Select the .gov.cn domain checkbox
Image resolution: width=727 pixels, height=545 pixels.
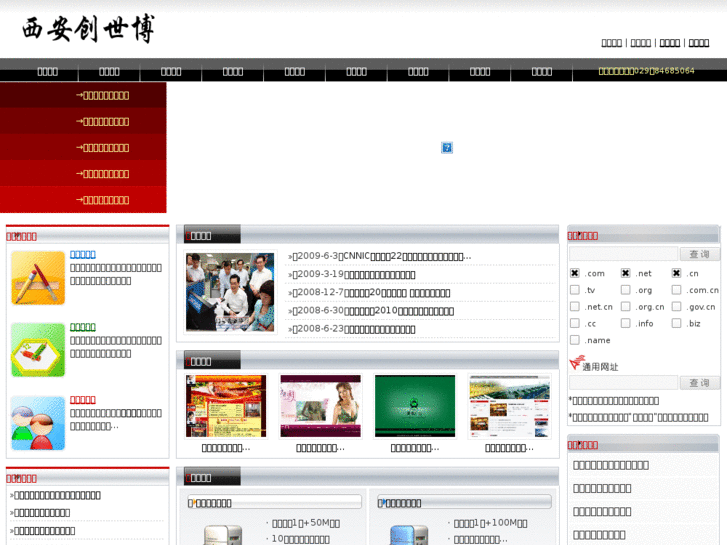(676, 307)
